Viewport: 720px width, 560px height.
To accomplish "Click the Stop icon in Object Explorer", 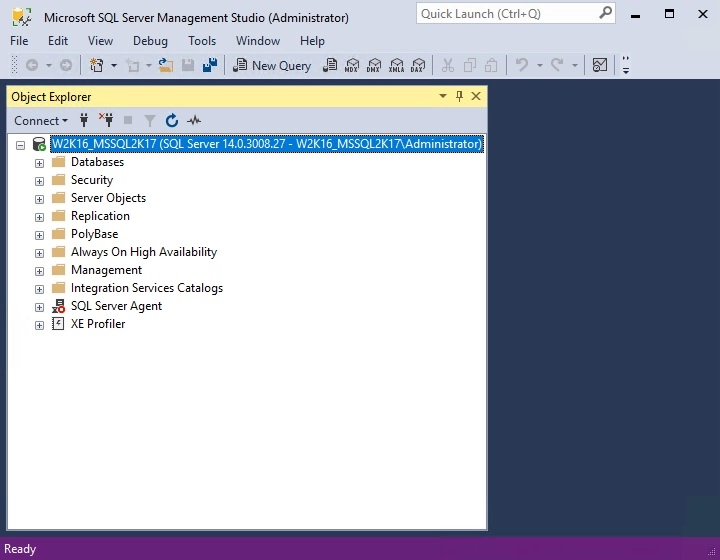I will [x=128, y=120].
